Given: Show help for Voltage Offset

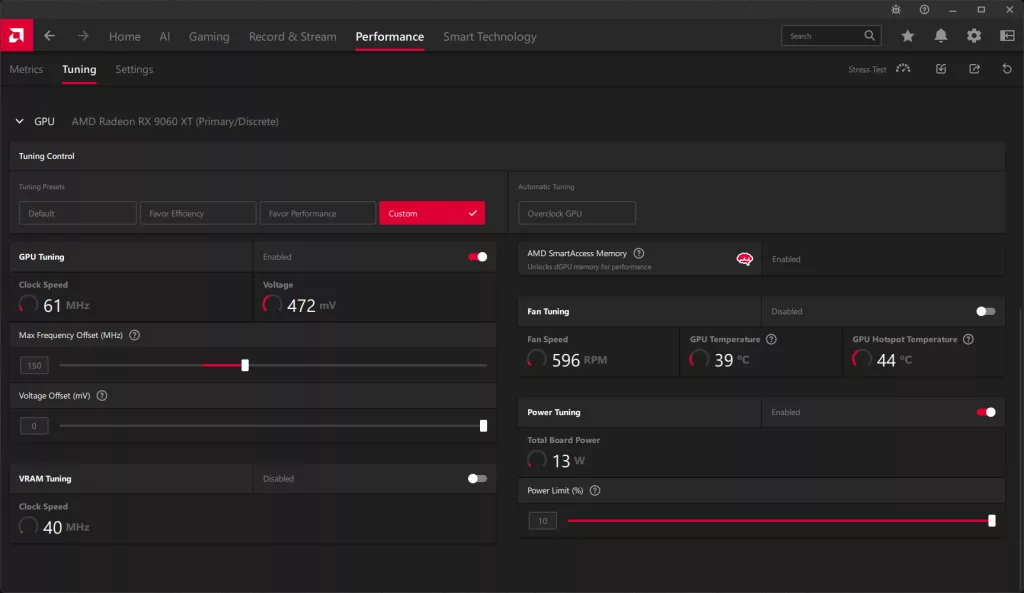Looking at the screenshot, I should pyautogui.click(x=102, y=396).
